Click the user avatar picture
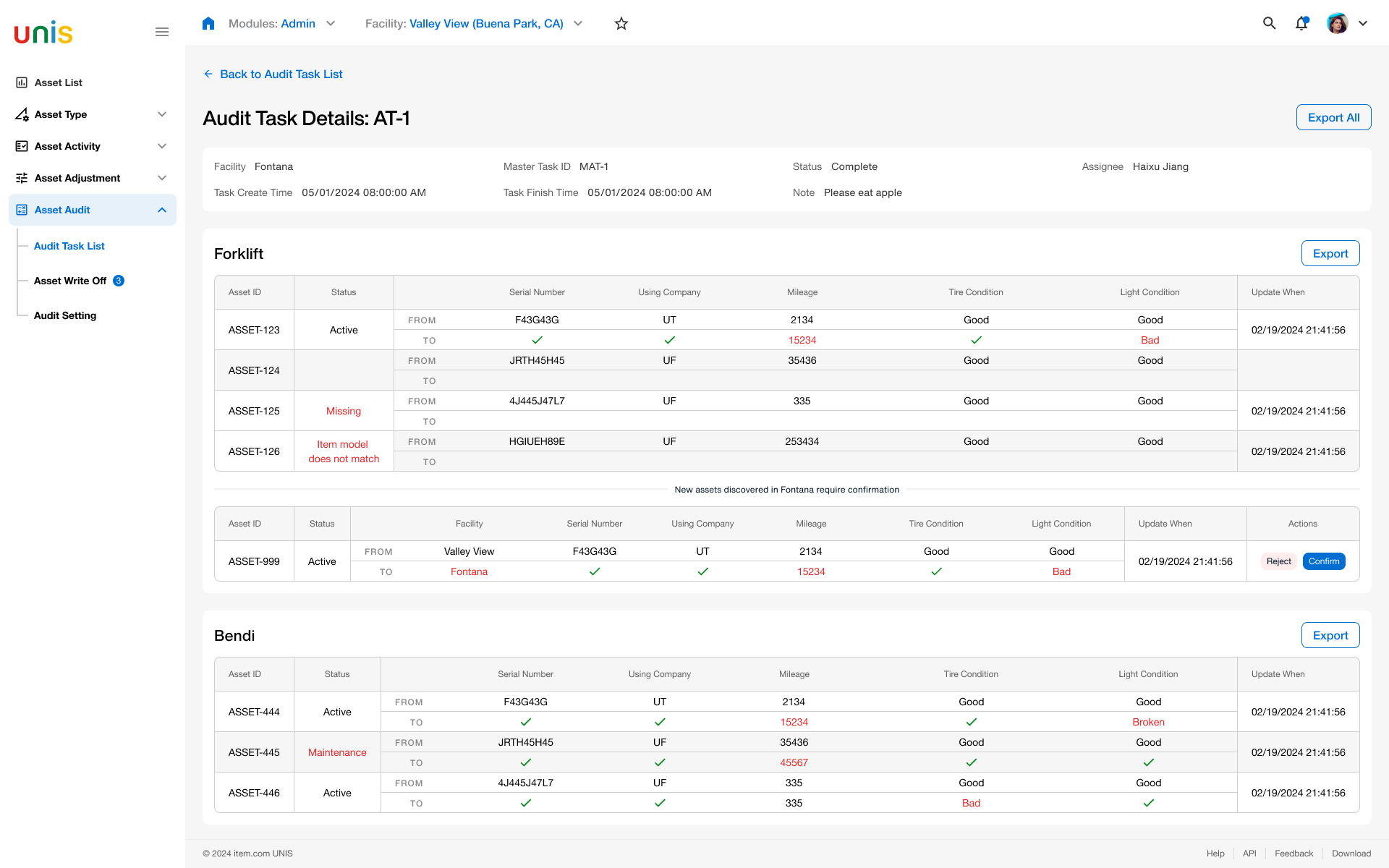 point(1338,23)
